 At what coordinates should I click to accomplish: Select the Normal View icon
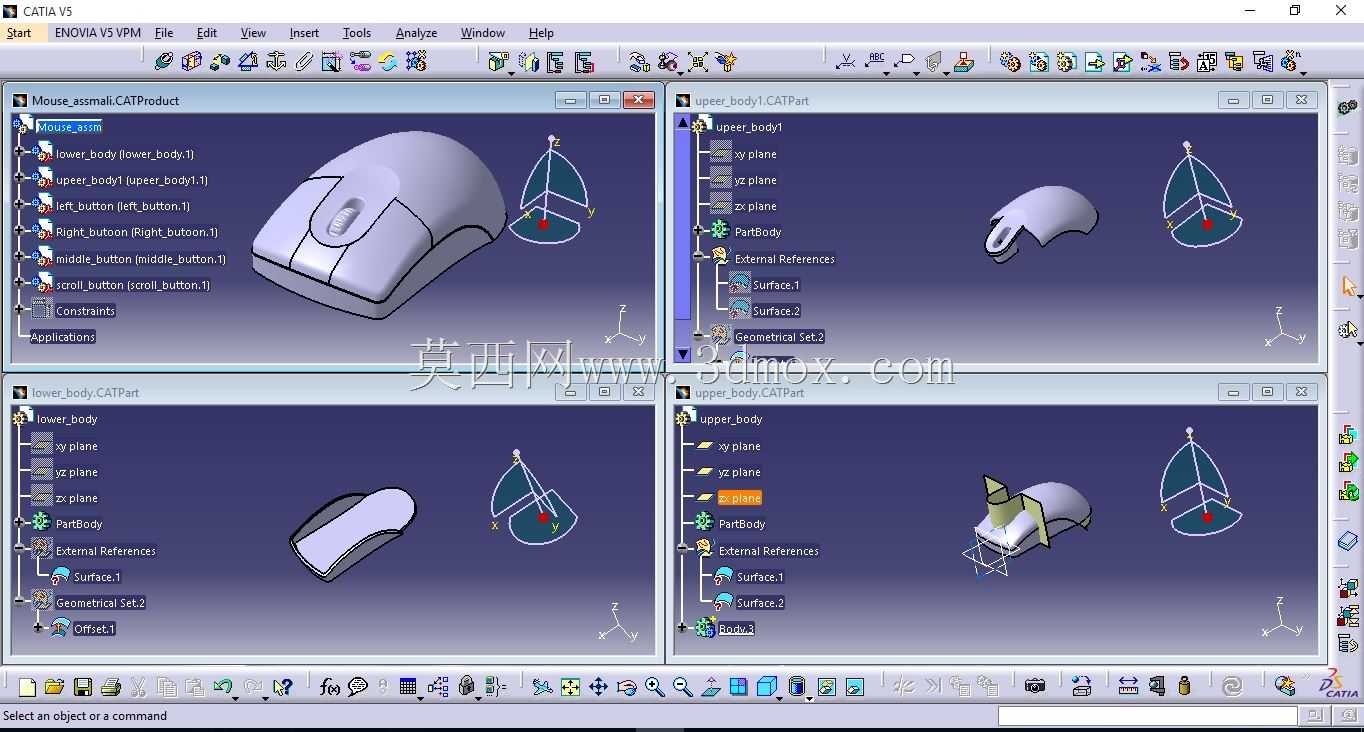(710, 686)
